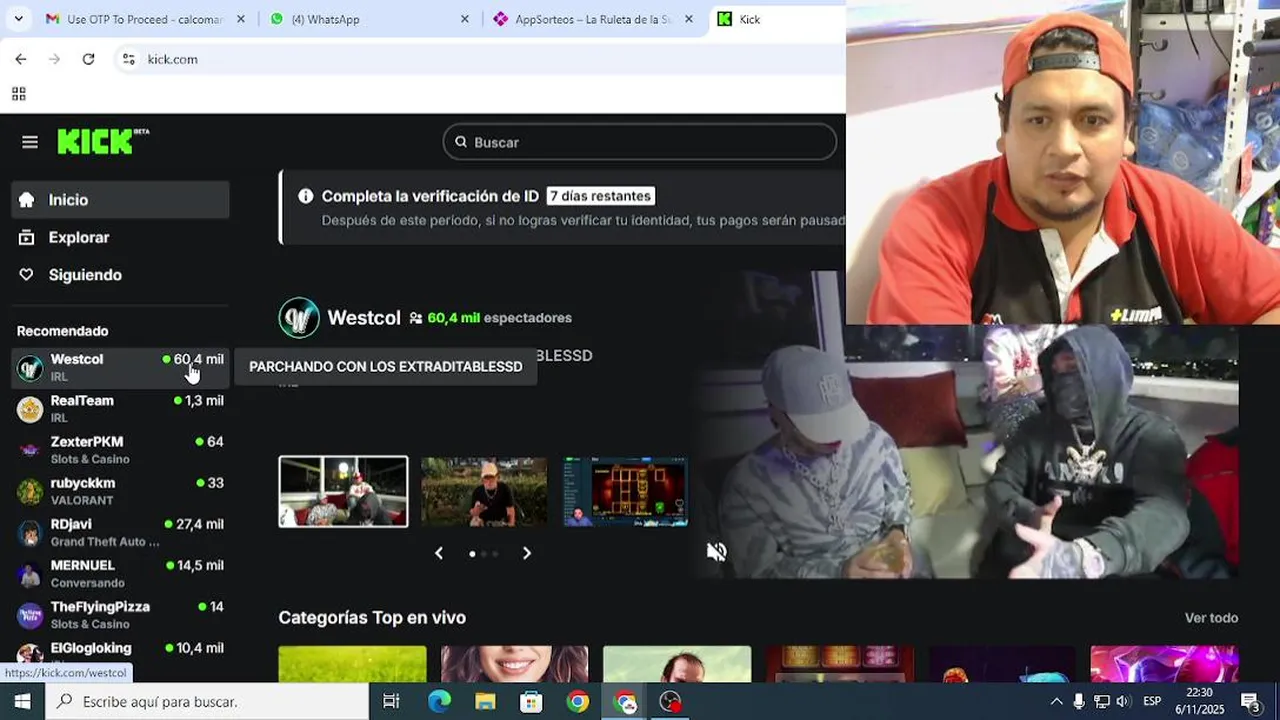Reload the Kick page

88,59
